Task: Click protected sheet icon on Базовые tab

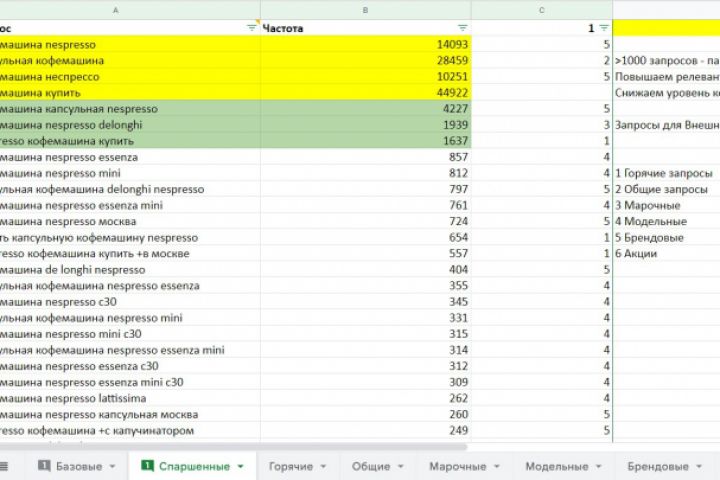Action: (44, 466)
